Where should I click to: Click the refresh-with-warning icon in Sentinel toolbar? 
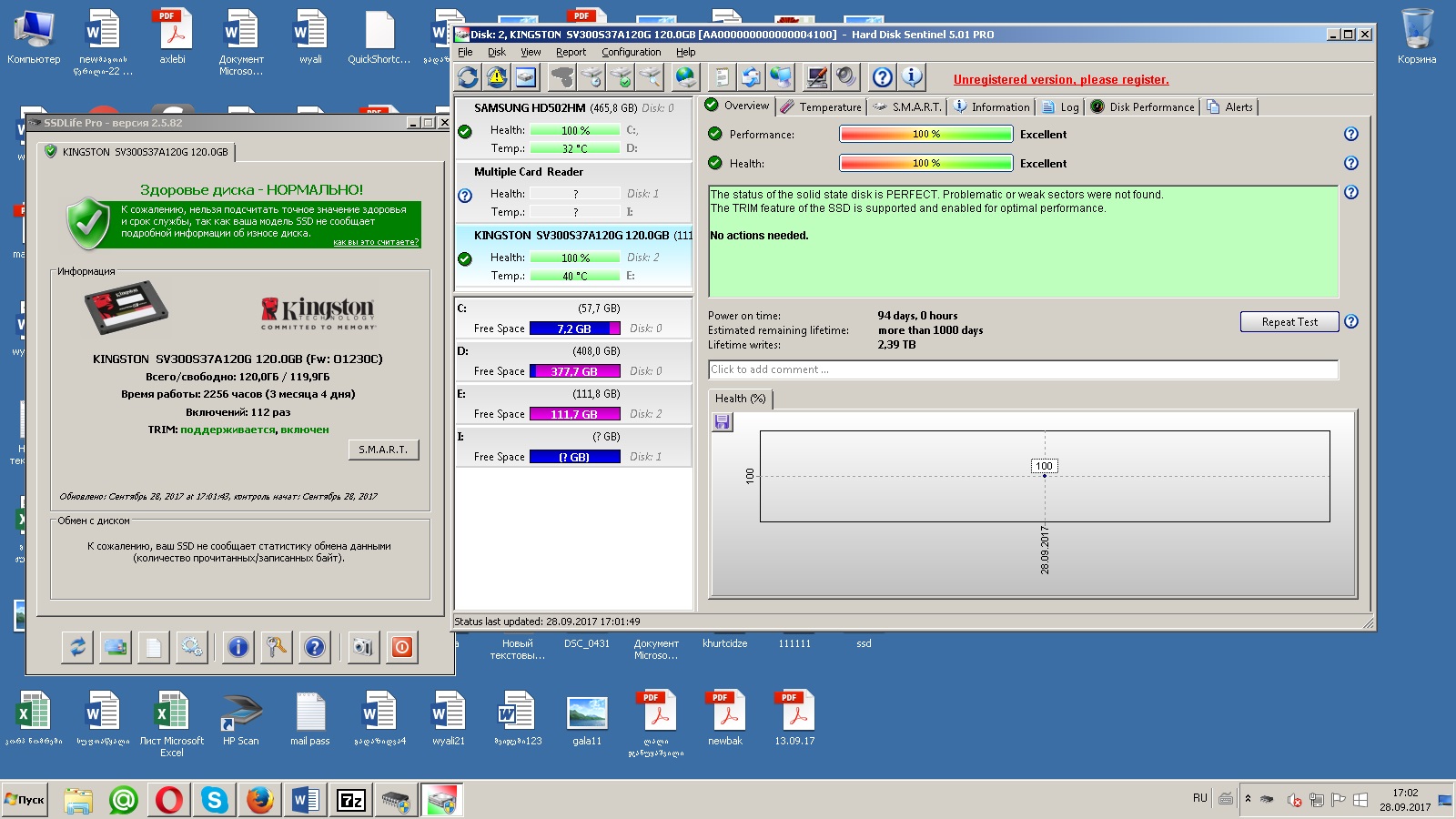(497, 77)
